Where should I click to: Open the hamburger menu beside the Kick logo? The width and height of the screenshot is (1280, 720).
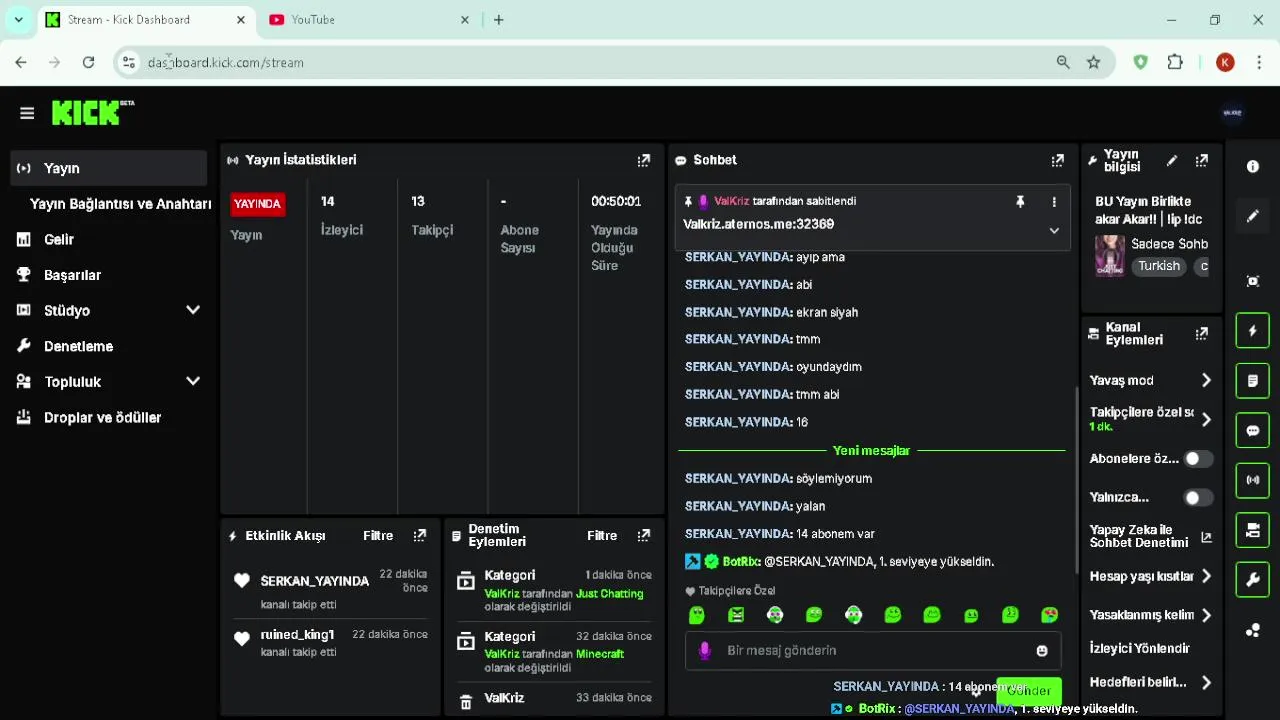coord(27,113)
